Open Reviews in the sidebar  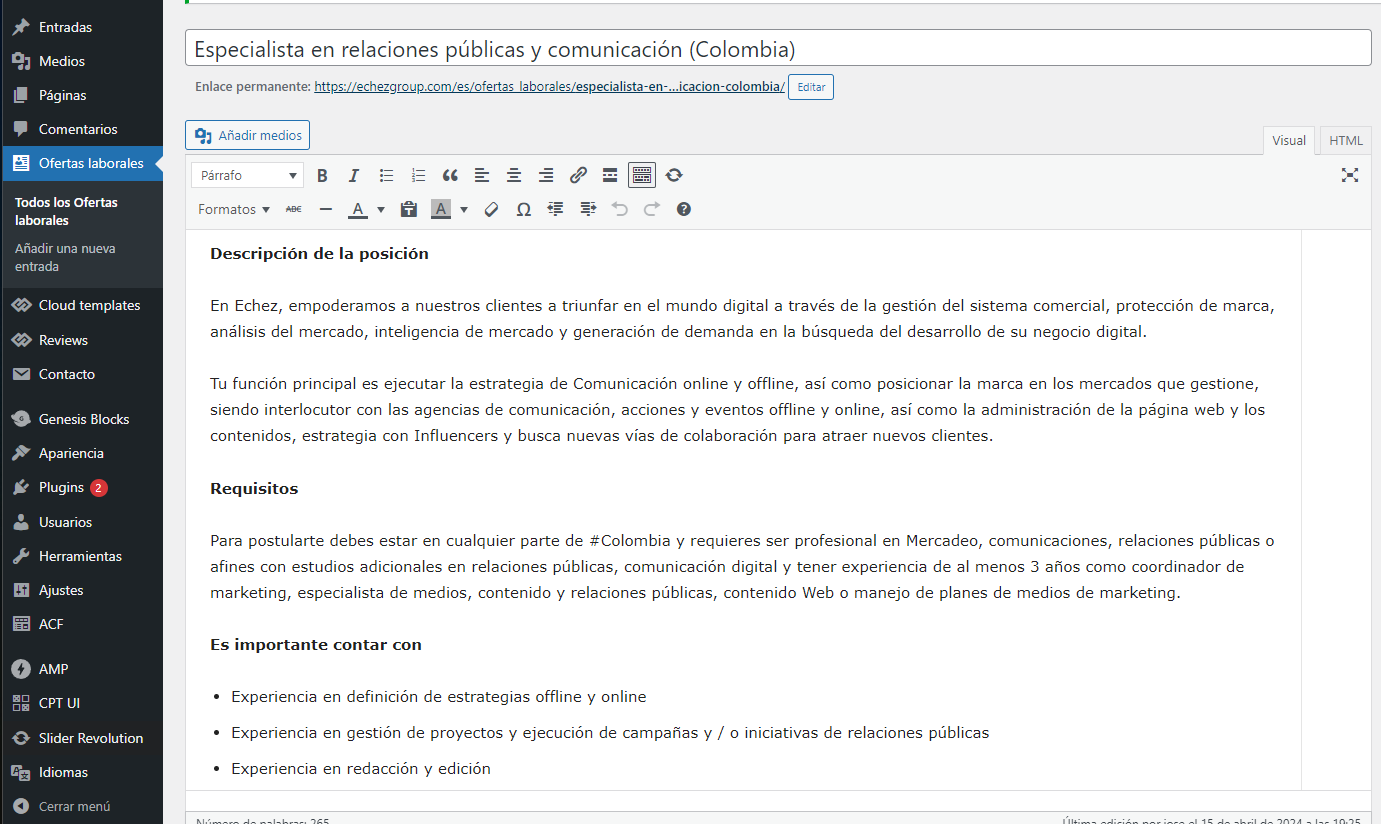[81, 340]
